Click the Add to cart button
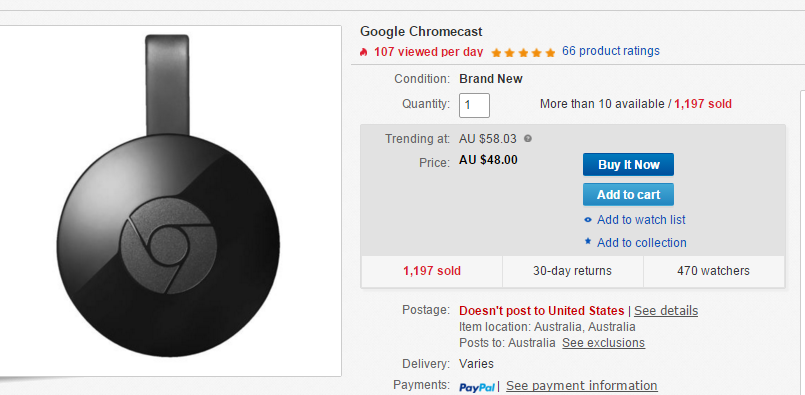The width and height of the screenshot is (805, 395). (x=628, y=195)
